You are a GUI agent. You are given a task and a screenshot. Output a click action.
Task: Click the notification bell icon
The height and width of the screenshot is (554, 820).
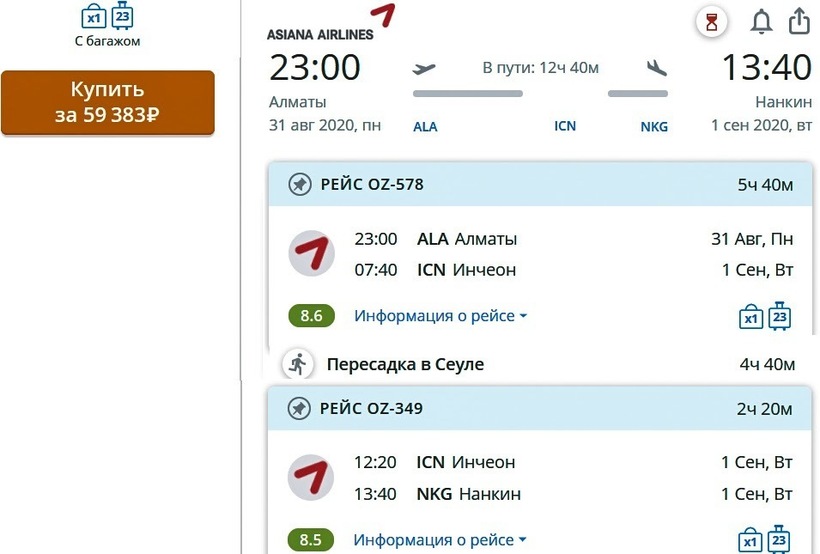pyautogui.click(x=762, y=22)
